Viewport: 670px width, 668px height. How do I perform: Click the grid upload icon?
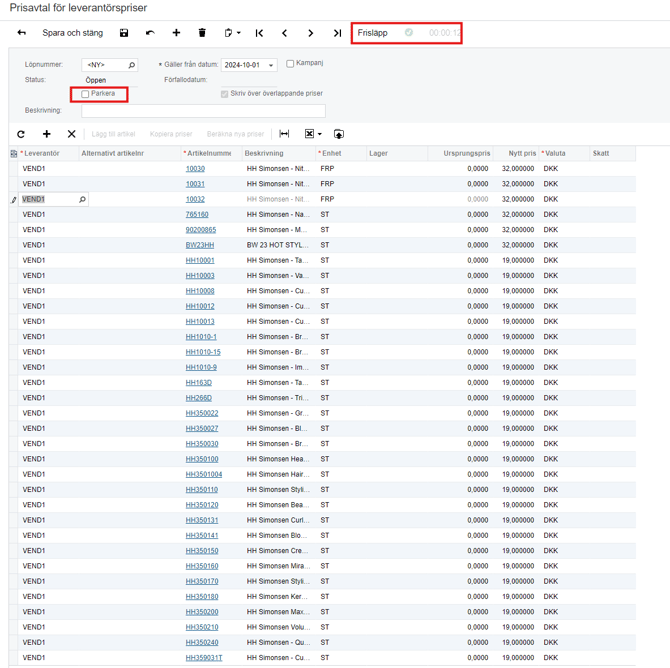(339, 134)
